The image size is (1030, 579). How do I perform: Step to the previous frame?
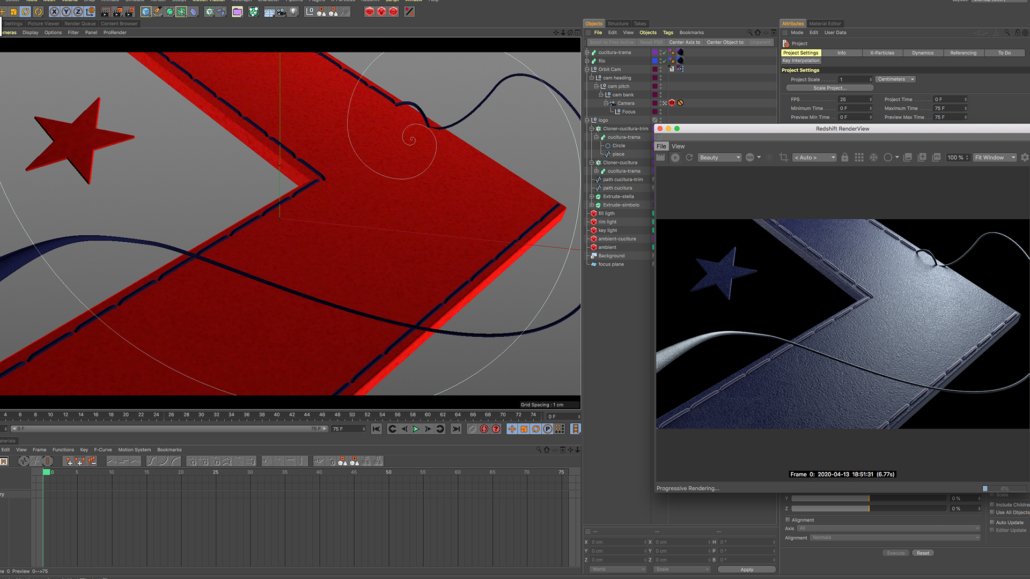(404, 429)
